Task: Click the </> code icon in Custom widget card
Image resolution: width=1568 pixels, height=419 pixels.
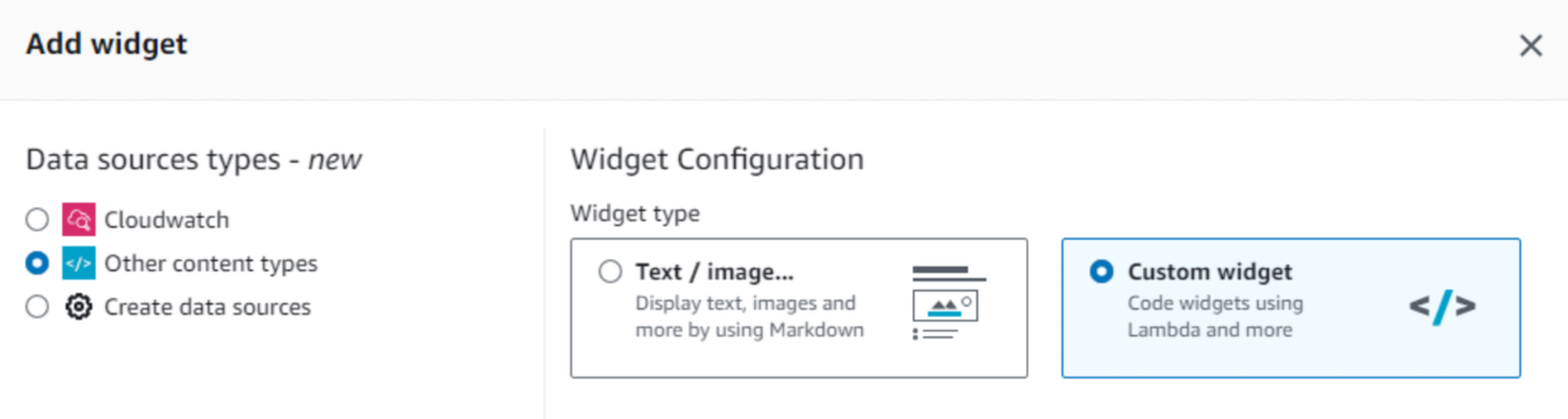Action: pyautogui.click(x=1442, y=307)
